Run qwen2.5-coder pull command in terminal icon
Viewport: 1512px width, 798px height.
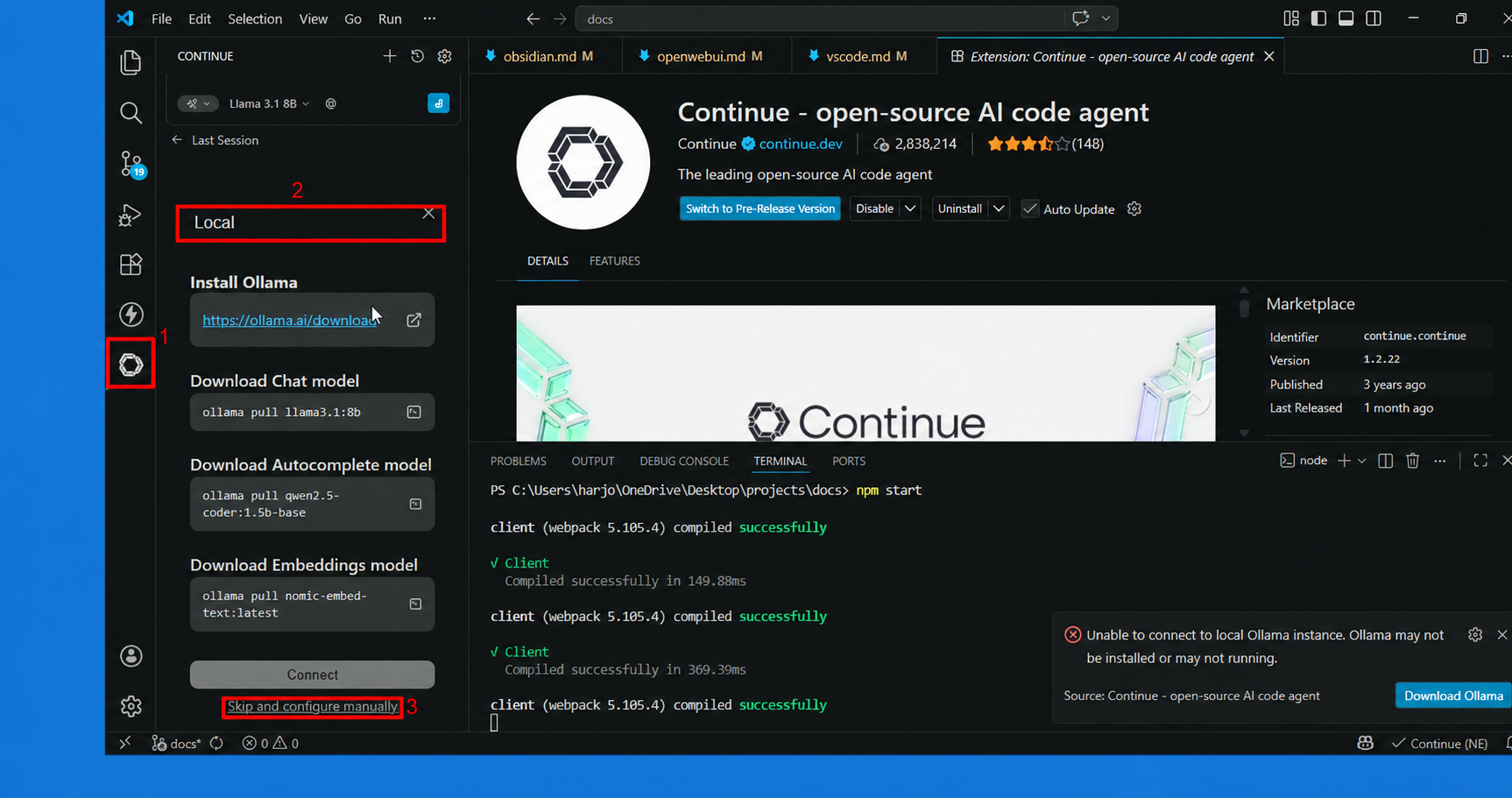coord(415,504)
